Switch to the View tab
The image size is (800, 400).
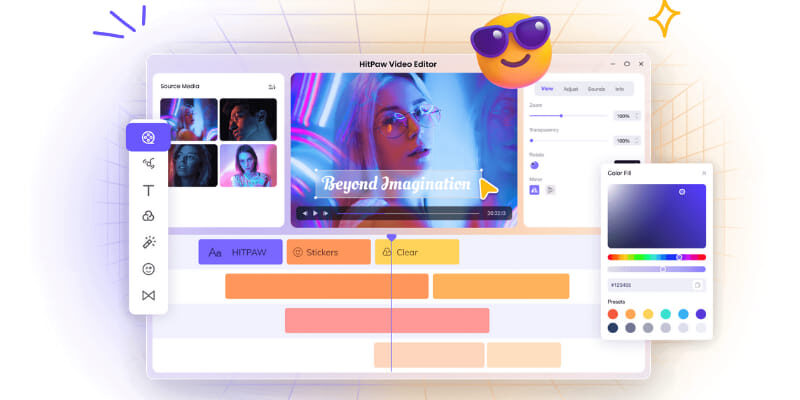547,89
